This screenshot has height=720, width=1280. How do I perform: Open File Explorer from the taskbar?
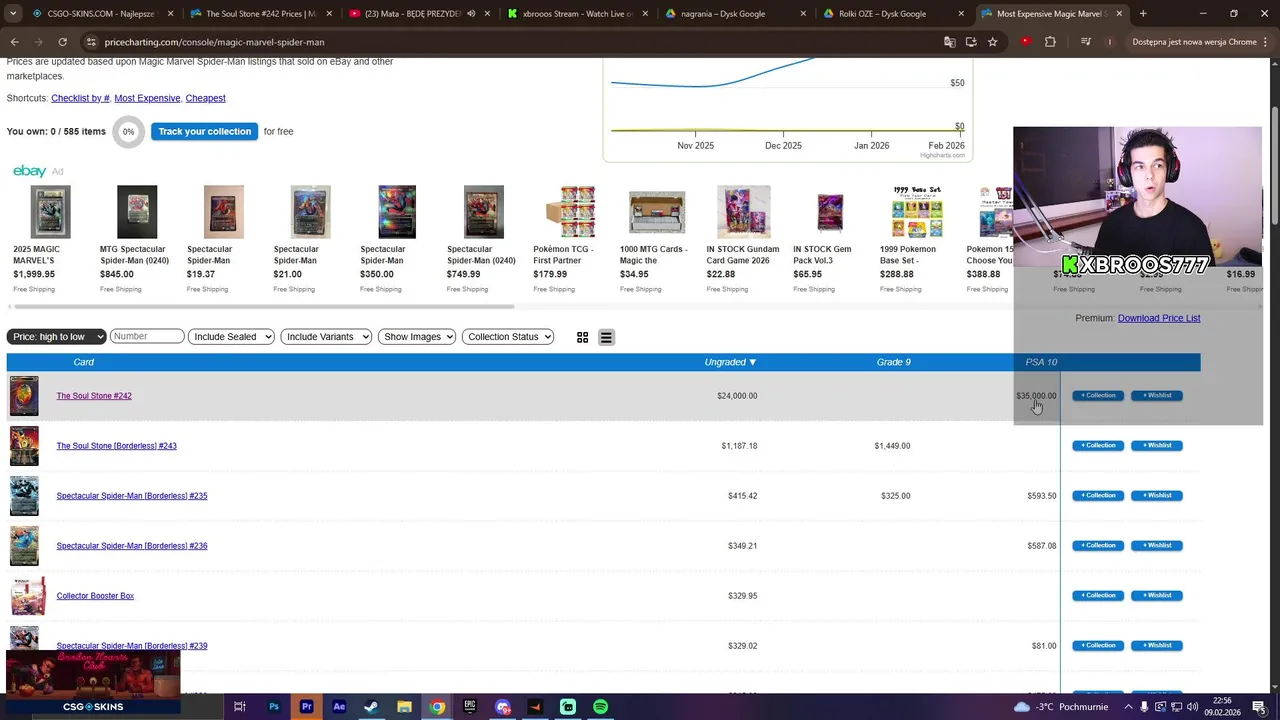tap(404, 707)
